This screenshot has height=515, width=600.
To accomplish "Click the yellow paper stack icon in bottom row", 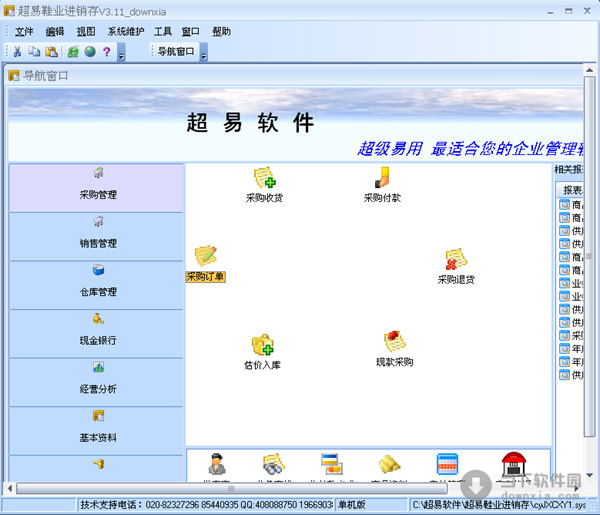I will click(389, 464).
